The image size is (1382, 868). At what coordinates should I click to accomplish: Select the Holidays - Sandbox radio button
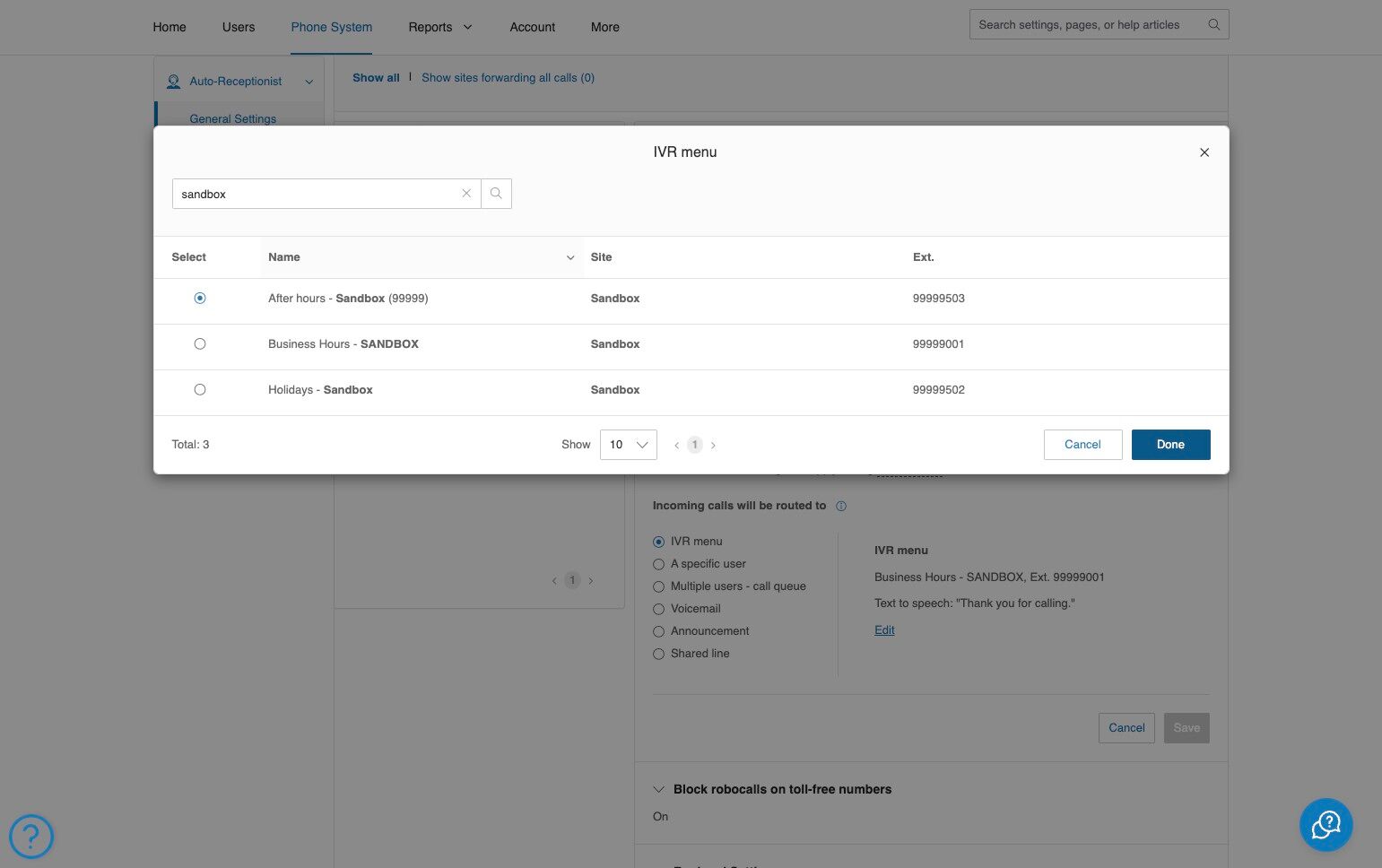(x=200, y=389)
